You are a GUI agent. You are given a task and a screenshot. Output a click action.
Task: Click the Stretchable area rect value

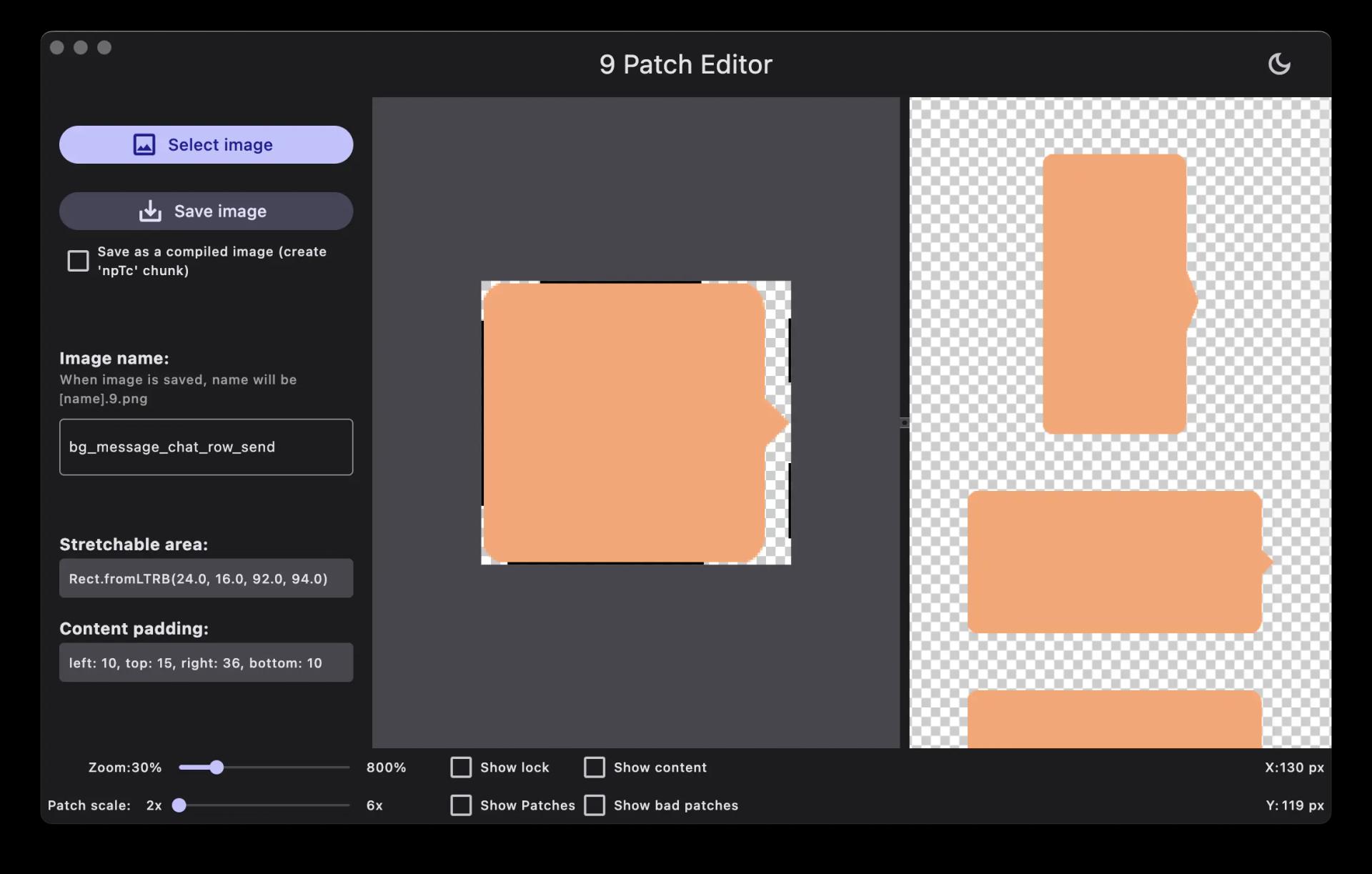click(x=206, y=578)
